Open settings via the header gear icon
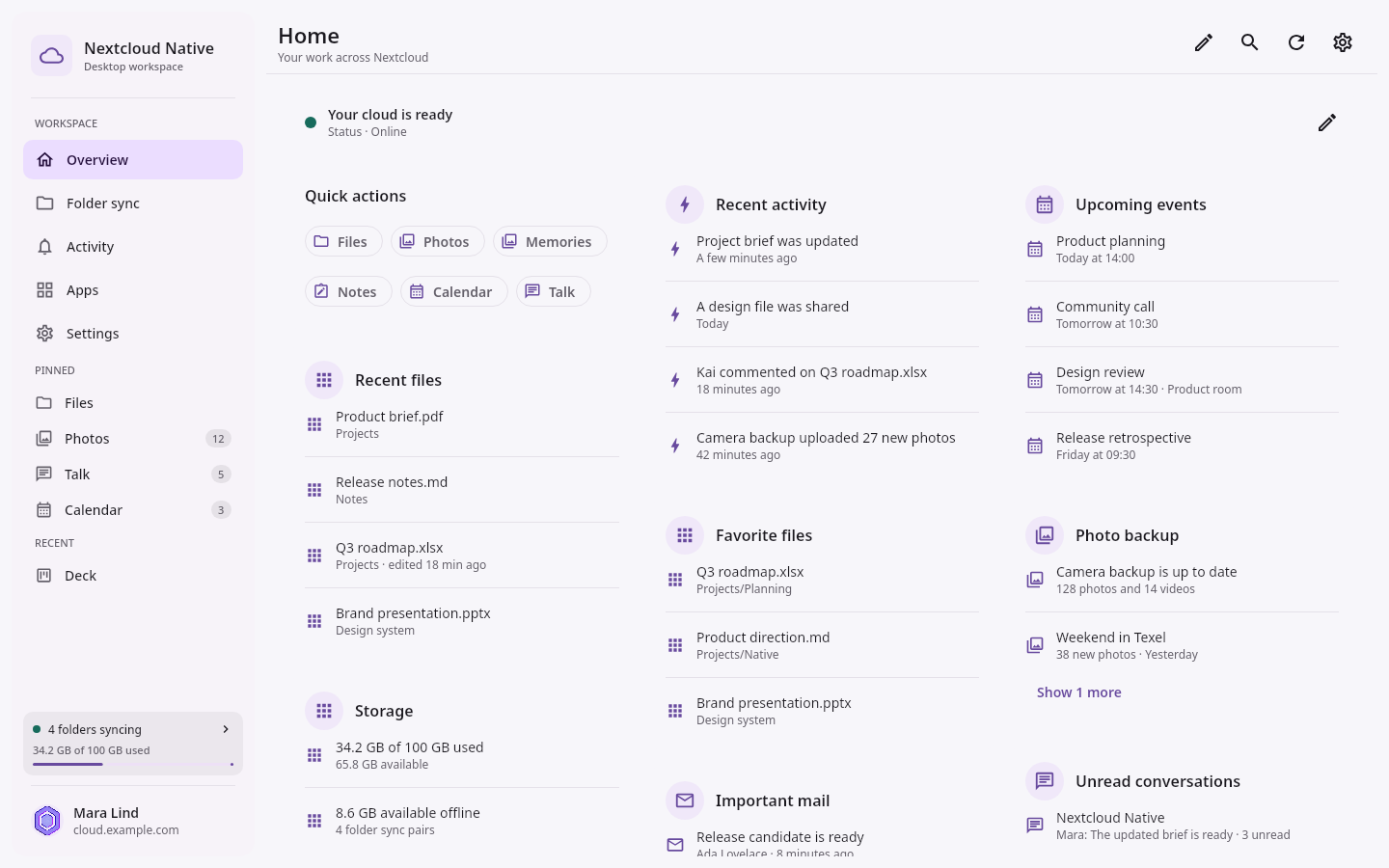Viewport: 1389px width, 868px height. (1343, 42)
